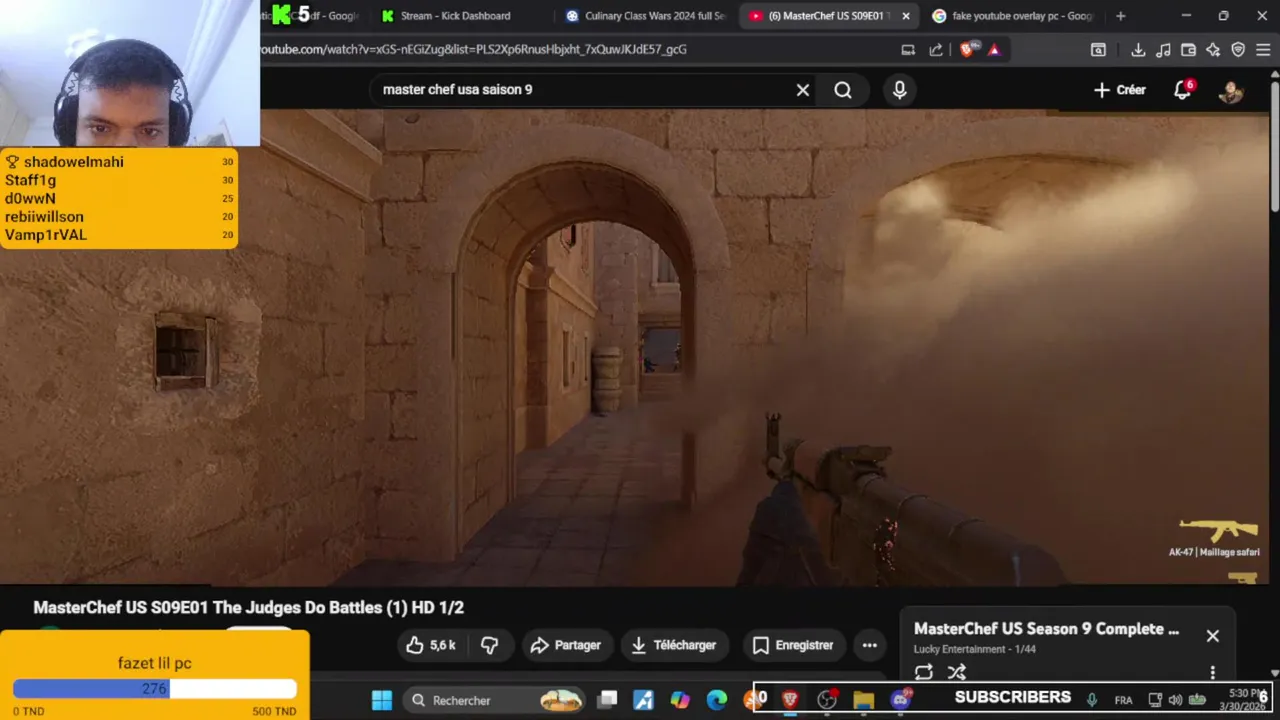Toggle playlist loop icon

pos(923,672)
